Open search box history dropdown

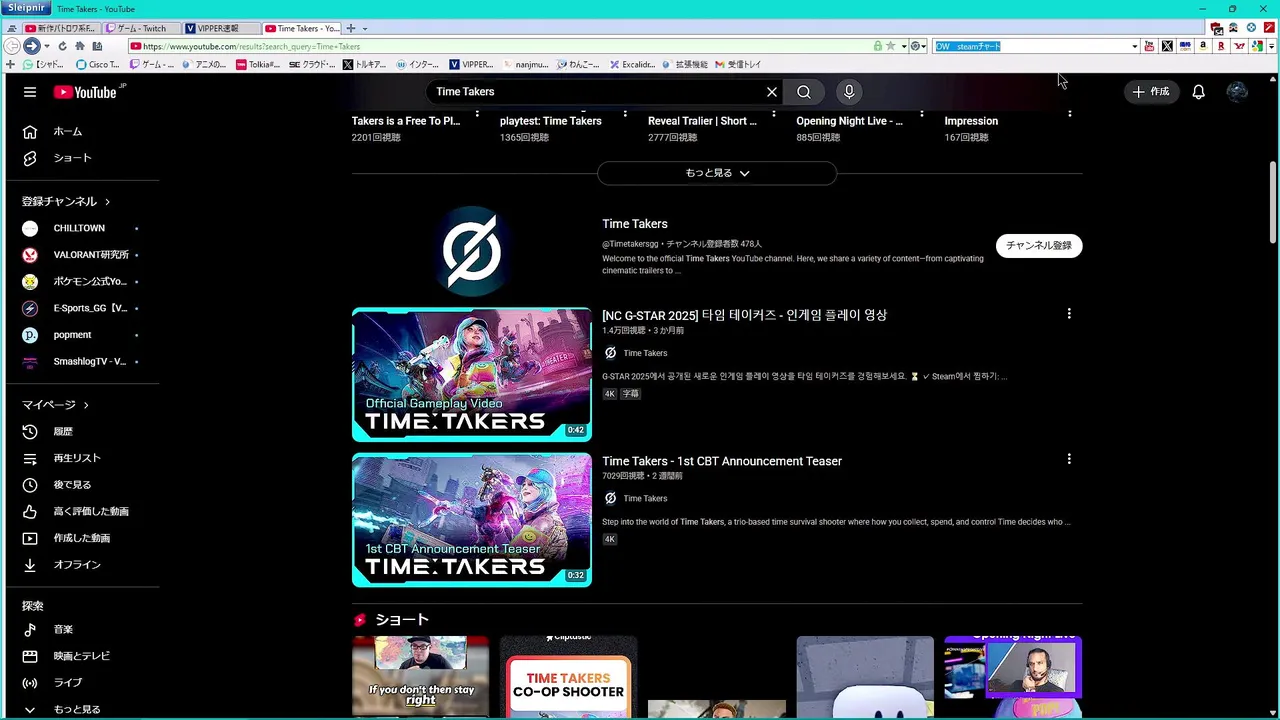point(1134,46)
